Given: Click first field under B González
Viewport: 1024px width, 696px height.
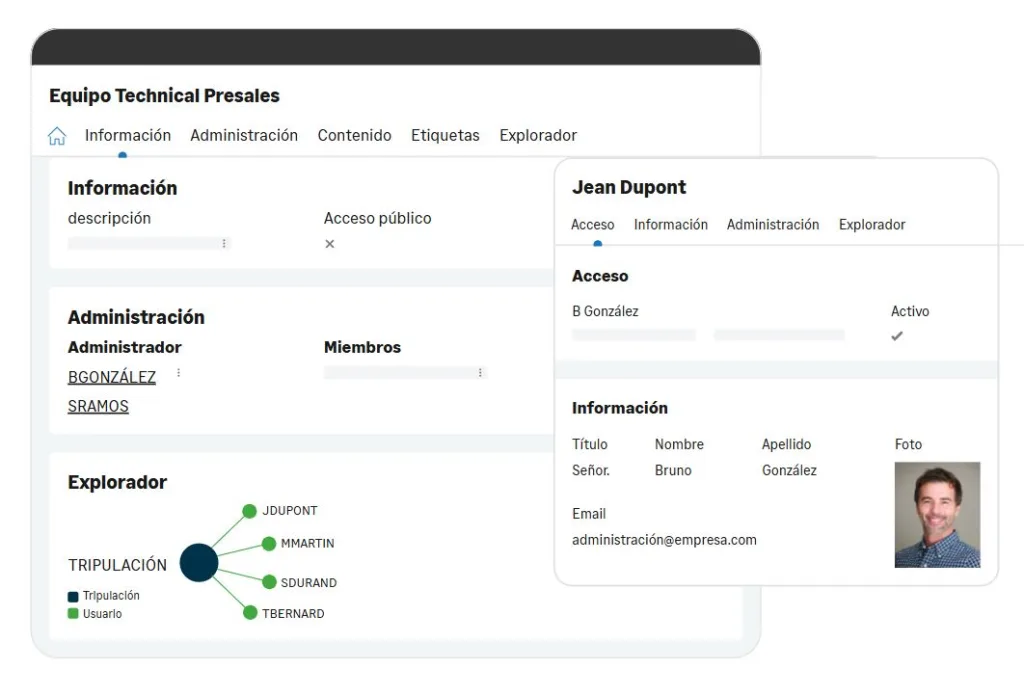Looking at the screenshot, I should pos(633,335).
